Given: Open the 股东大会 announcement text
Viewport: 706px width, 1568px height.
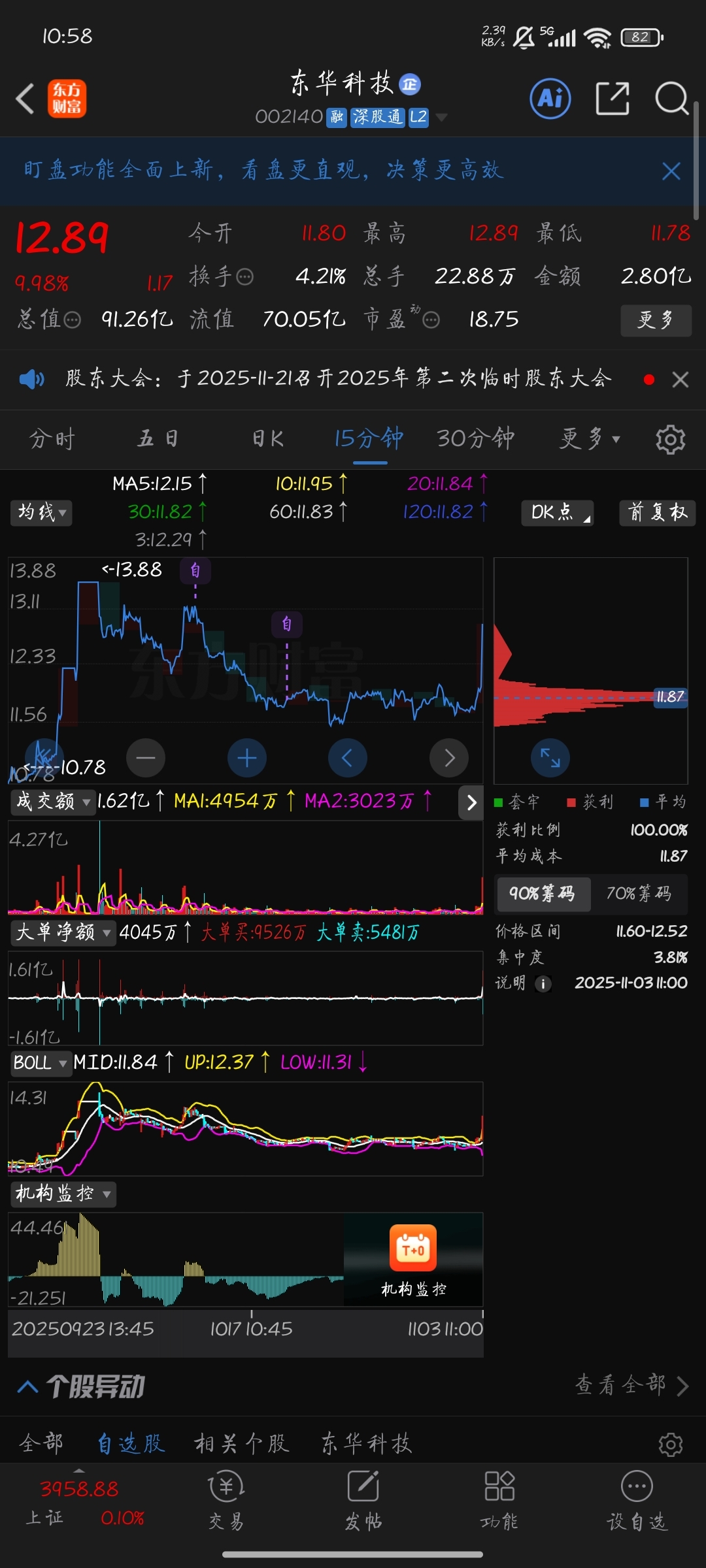Looking at the screenshot, I should (x=339, y=379).
